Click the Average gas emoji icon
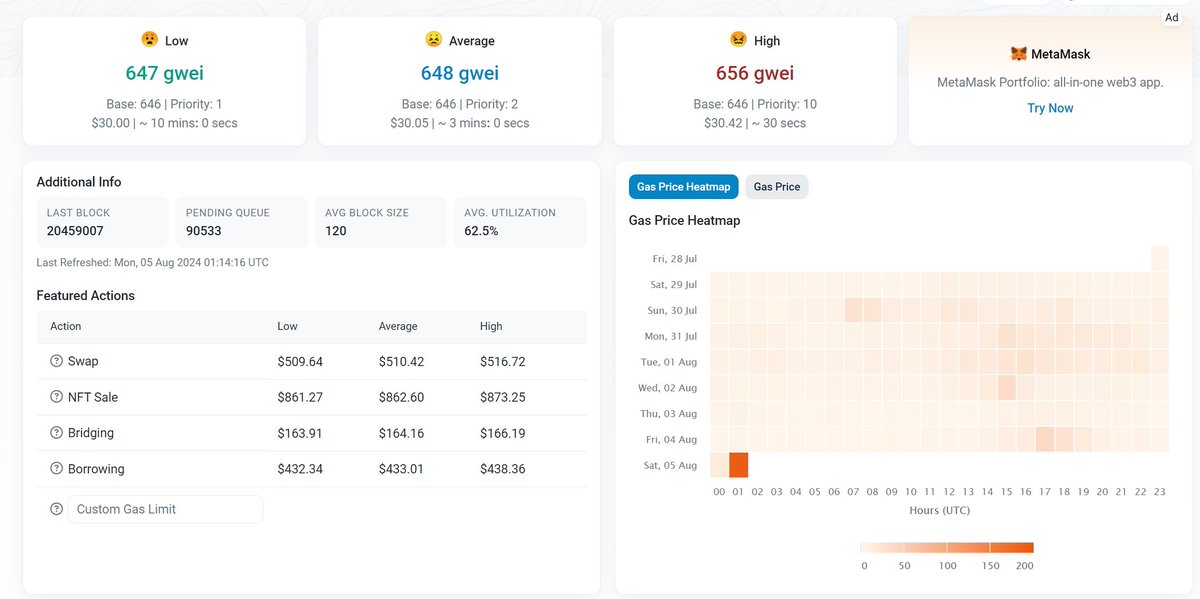 pos(433,40)
